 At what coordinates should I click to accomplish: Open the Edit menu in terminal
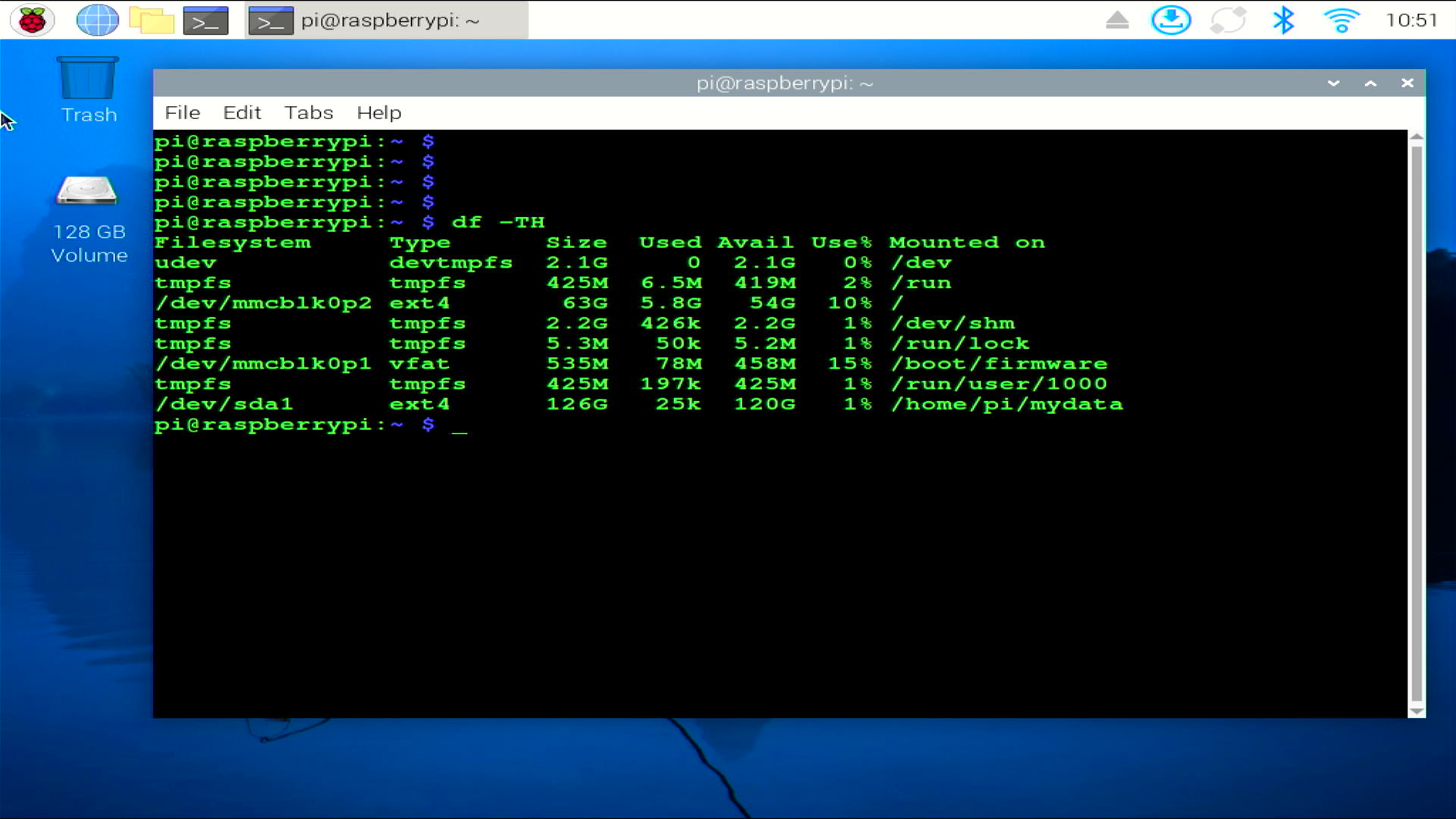coord(242,113)
